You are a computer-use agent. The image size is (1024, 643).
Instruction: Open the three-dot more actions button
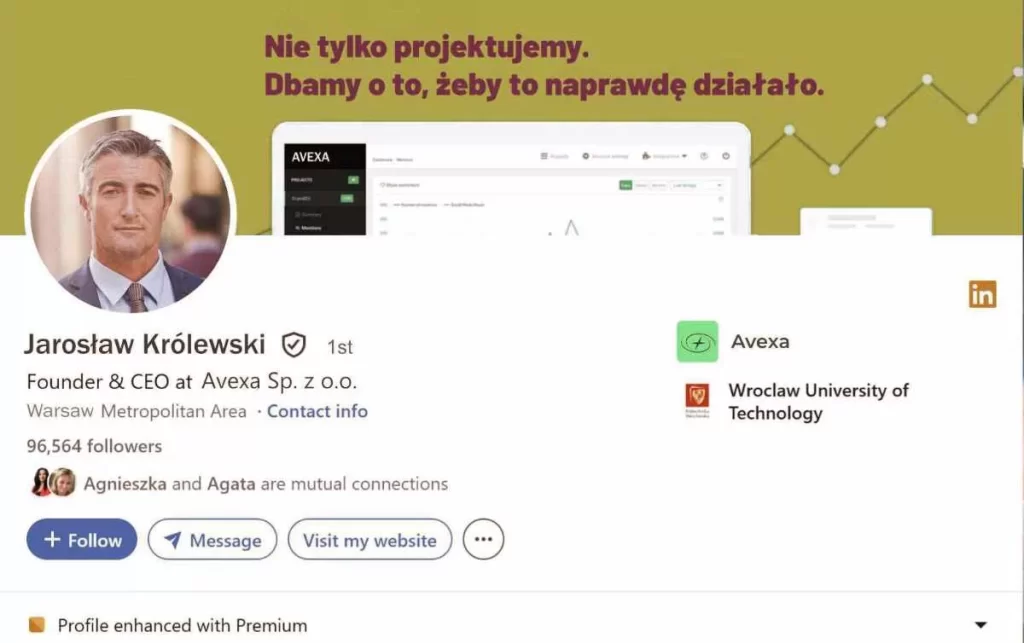coord(483,539)
